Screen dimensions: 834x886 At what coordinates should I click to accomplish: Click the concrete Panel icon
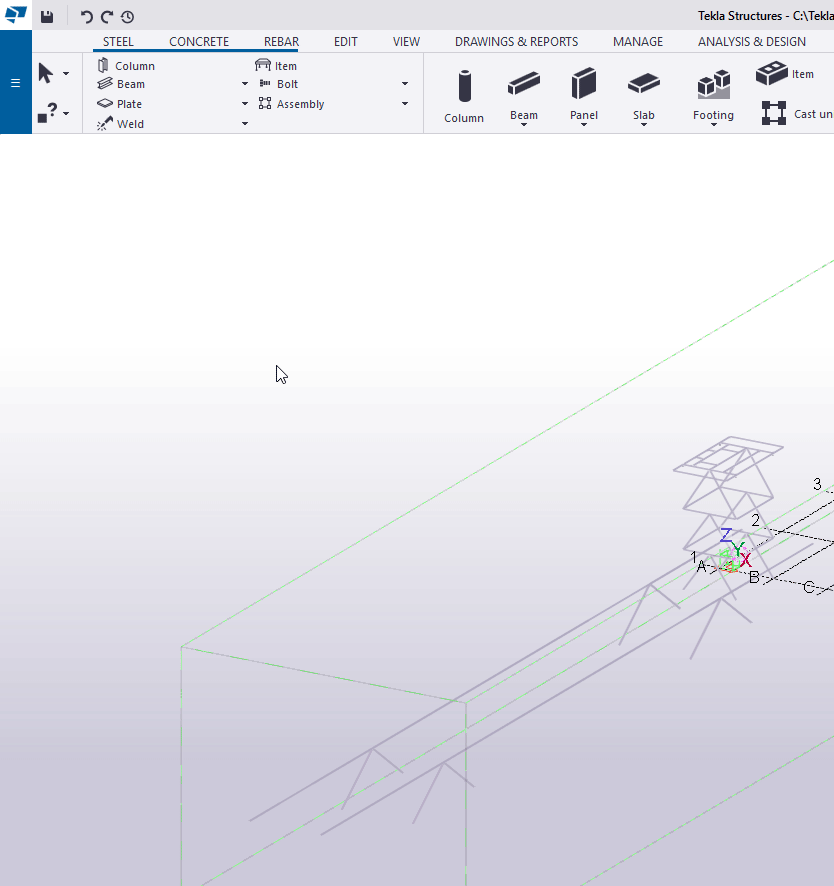[x=584, y=83]
